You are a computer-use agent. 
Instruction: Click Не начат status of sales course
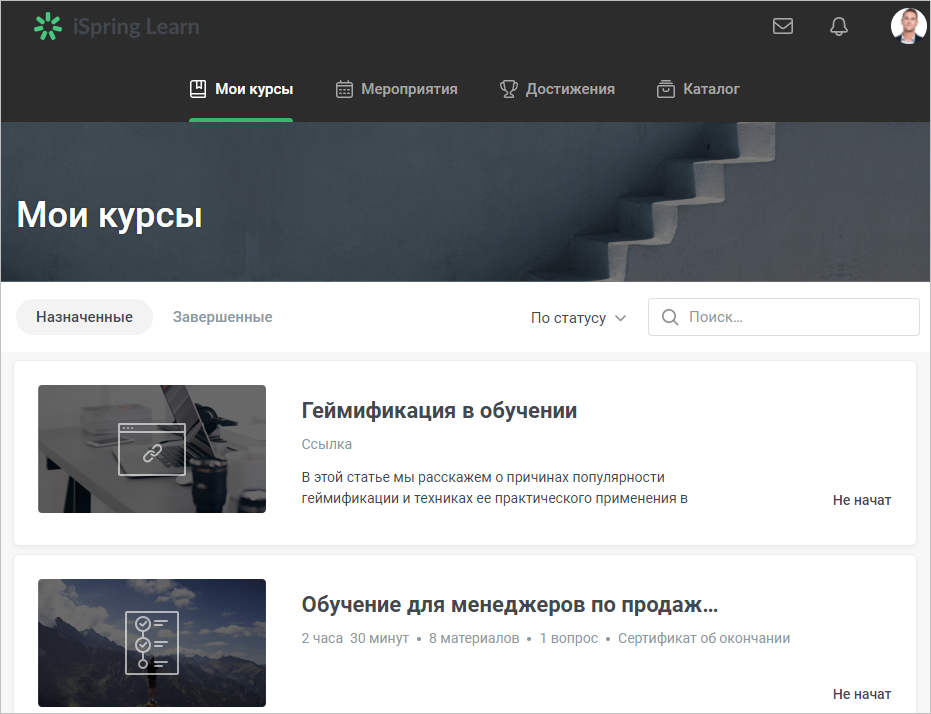[862, 694]
